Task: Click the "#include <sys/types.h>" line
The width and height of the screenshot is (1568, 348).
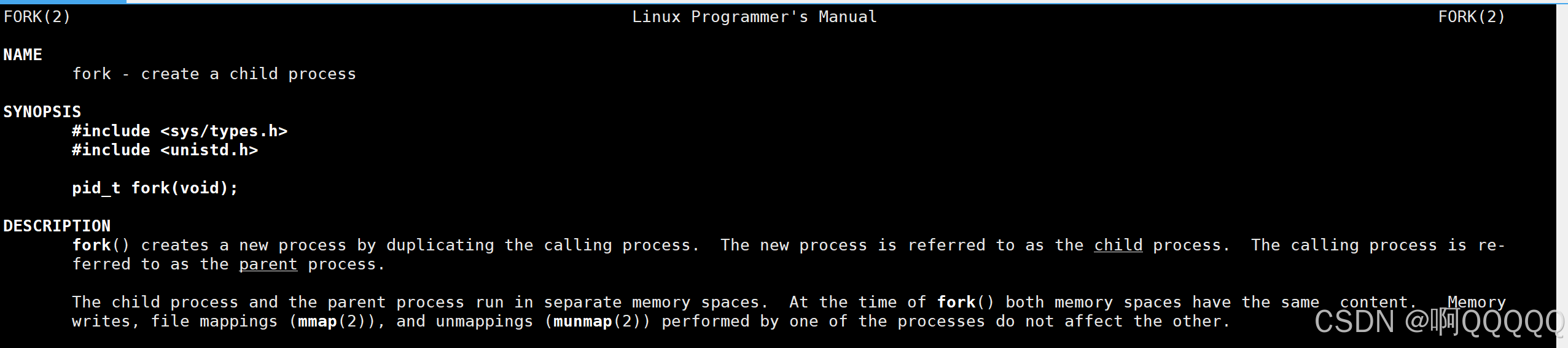Action: point(179,131)
